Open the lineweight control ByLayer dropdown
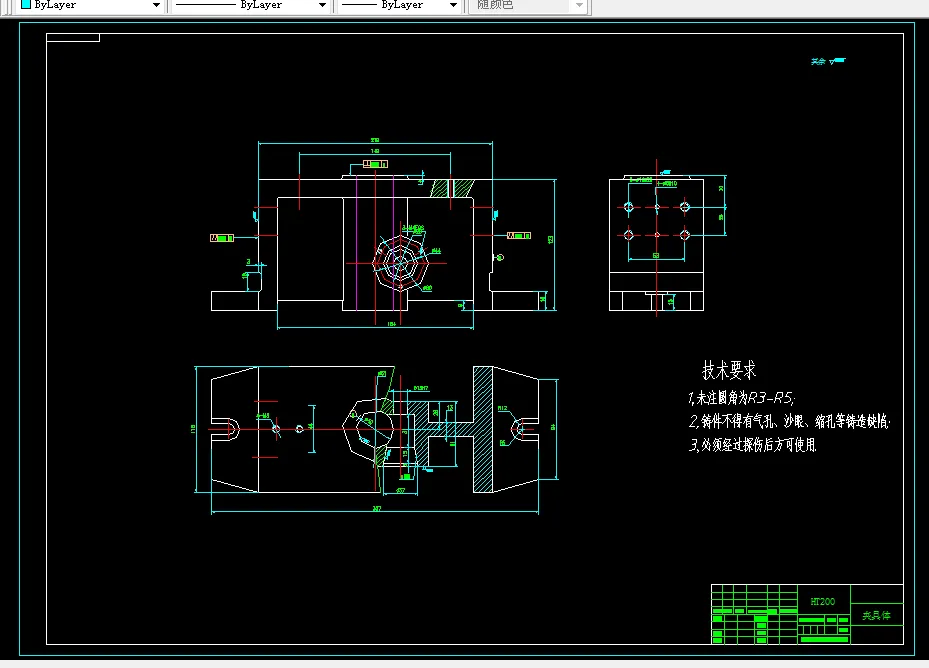Image resolution: width=929 pixels, height=668 pixels. click(x=400, y=5)
